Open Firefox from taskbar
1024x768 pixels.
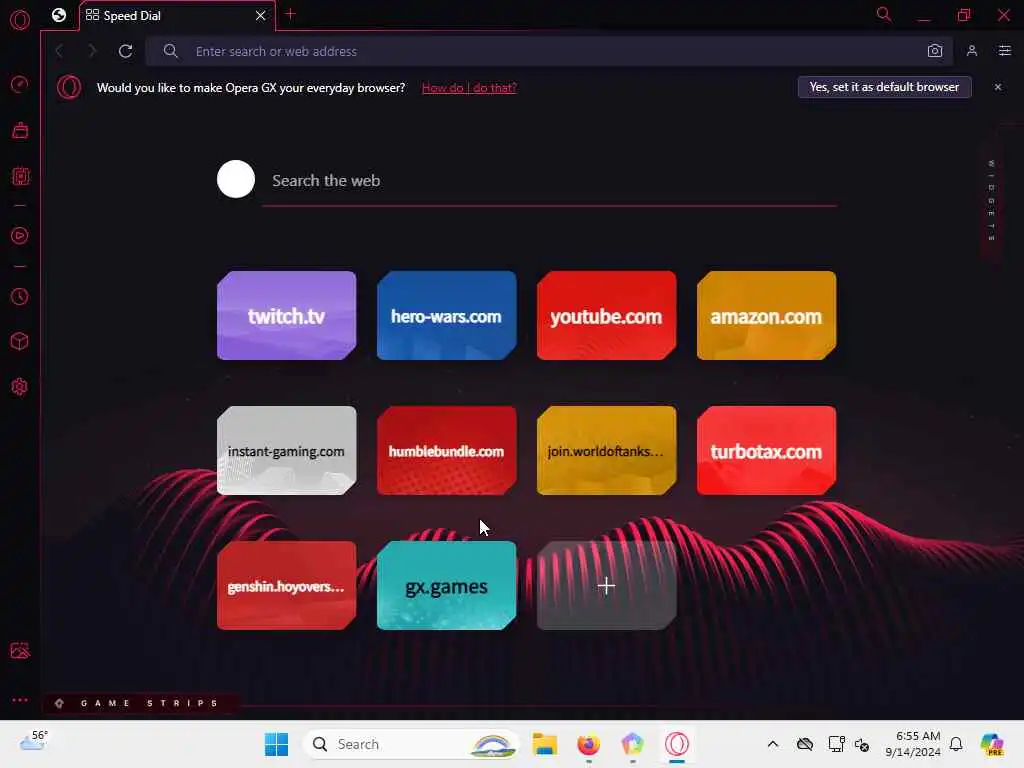pyautogui.click(x=588, y=744)
